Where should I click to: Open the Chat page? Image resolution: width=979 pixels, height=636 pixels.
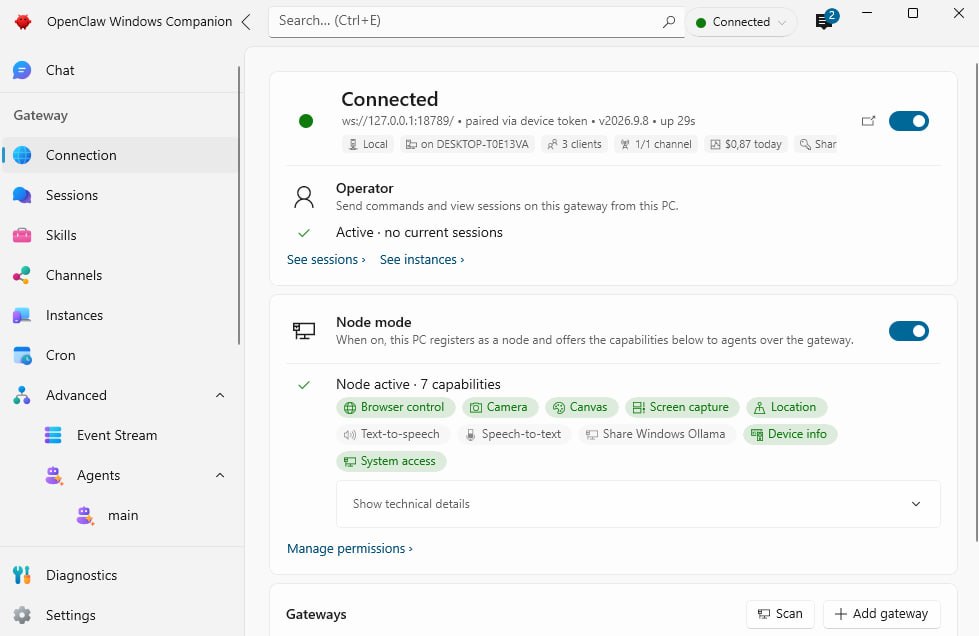click(121, 70)
